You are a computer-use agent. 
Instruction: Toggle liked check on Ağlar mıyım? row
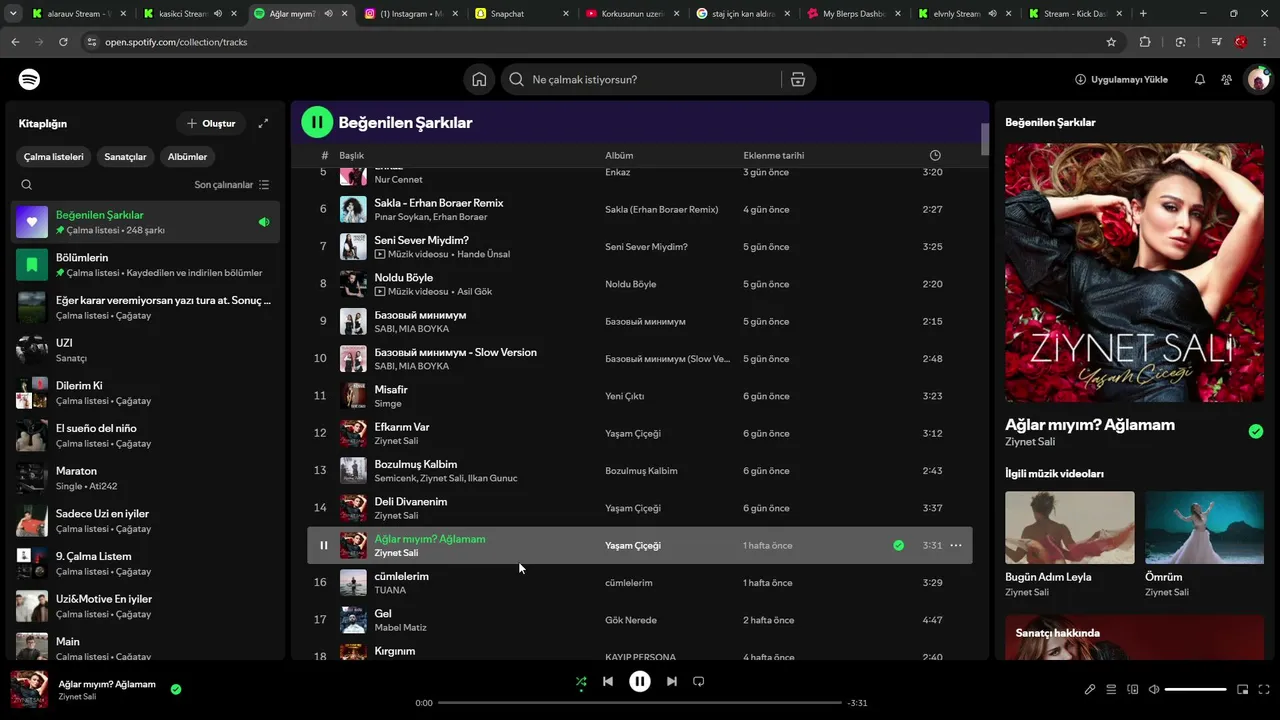[x=898, y=546]
